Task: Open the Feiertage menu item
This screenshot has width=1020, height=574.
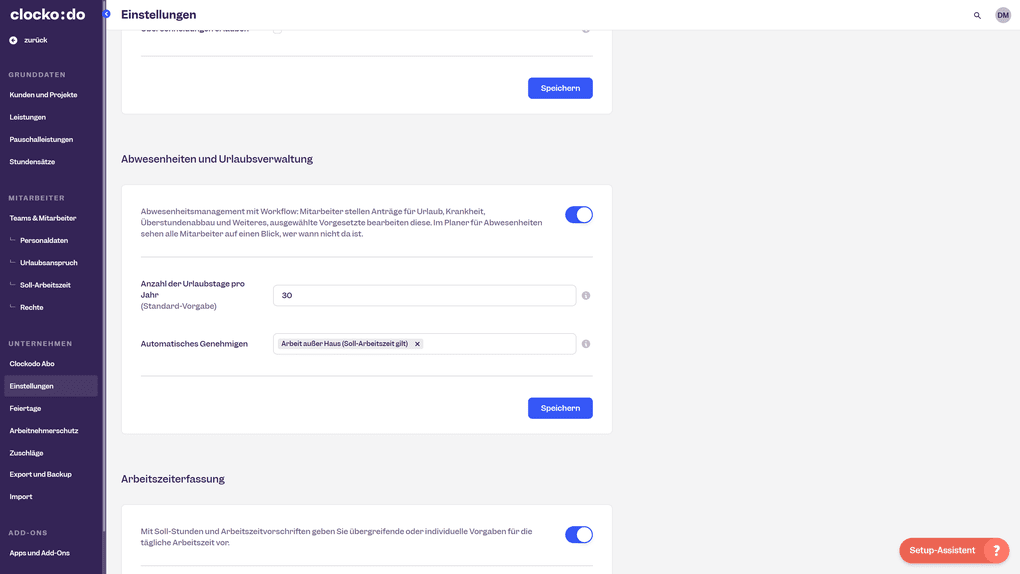Action: (25, 408)
